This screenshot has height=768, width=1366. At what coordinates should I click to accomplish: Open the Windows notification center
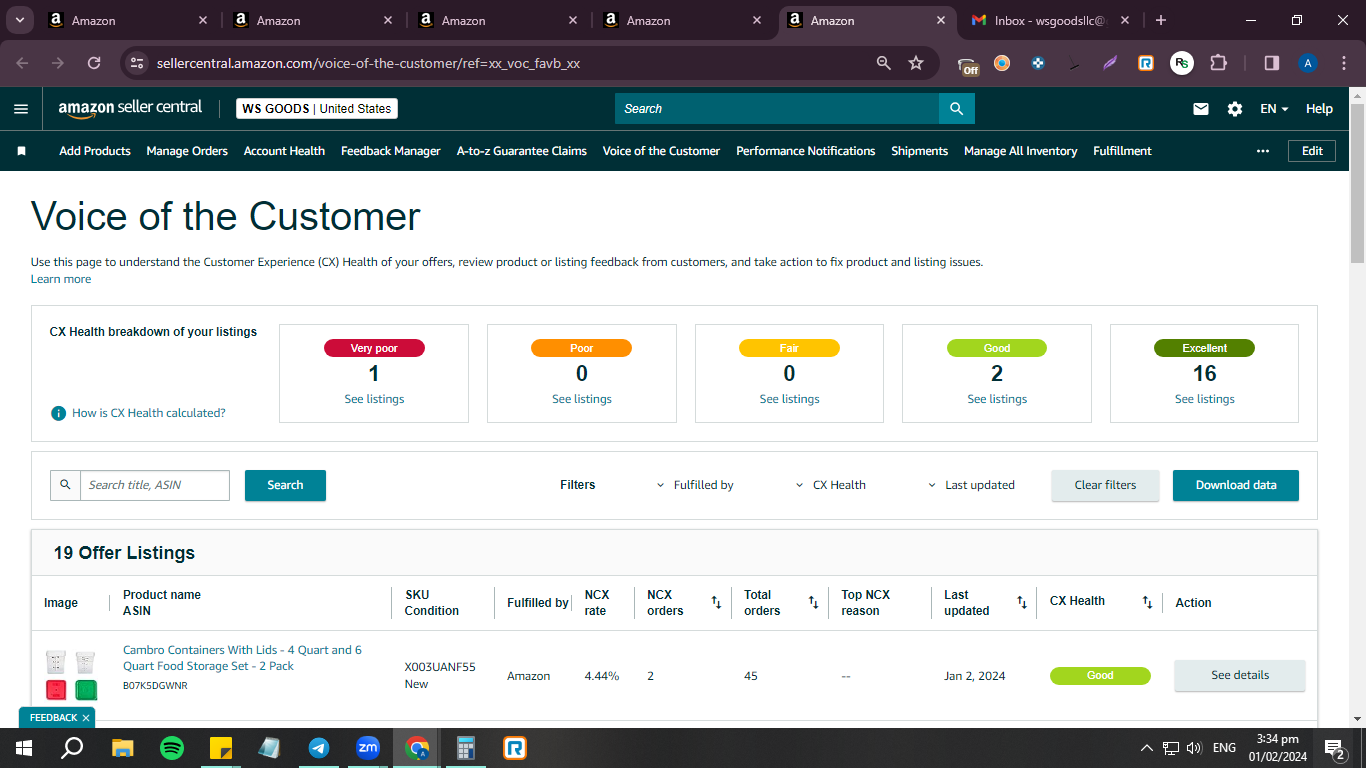pos(1334,748)
